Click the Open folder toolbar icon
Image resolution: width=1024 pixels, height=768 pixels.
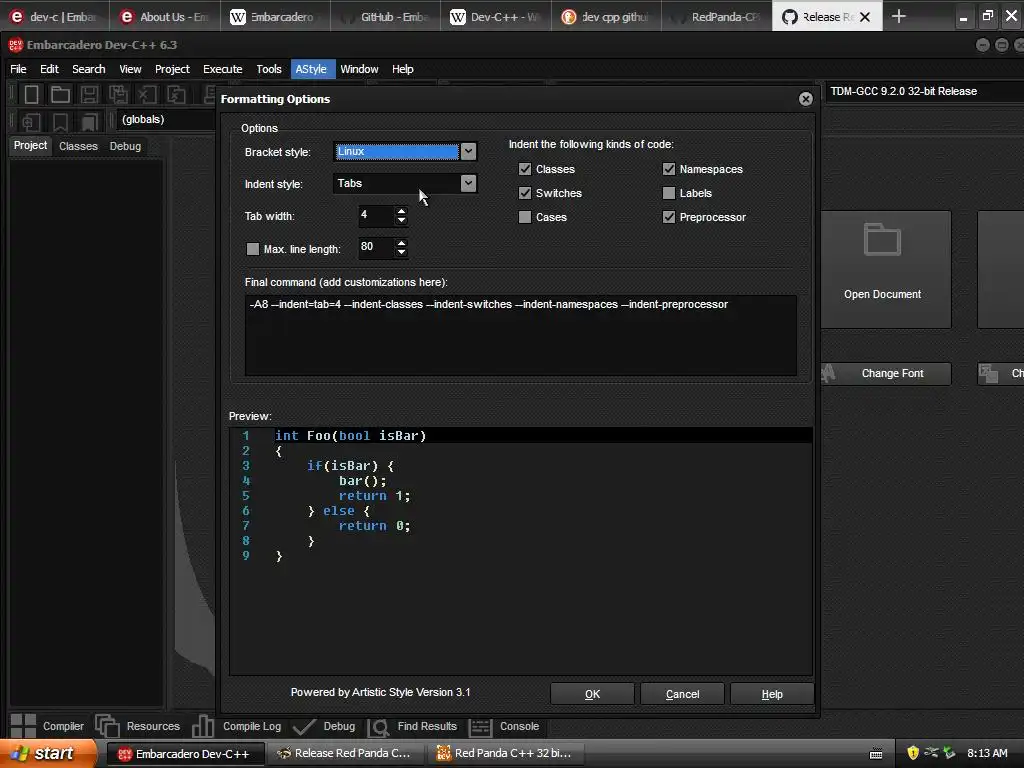[60, 95]
